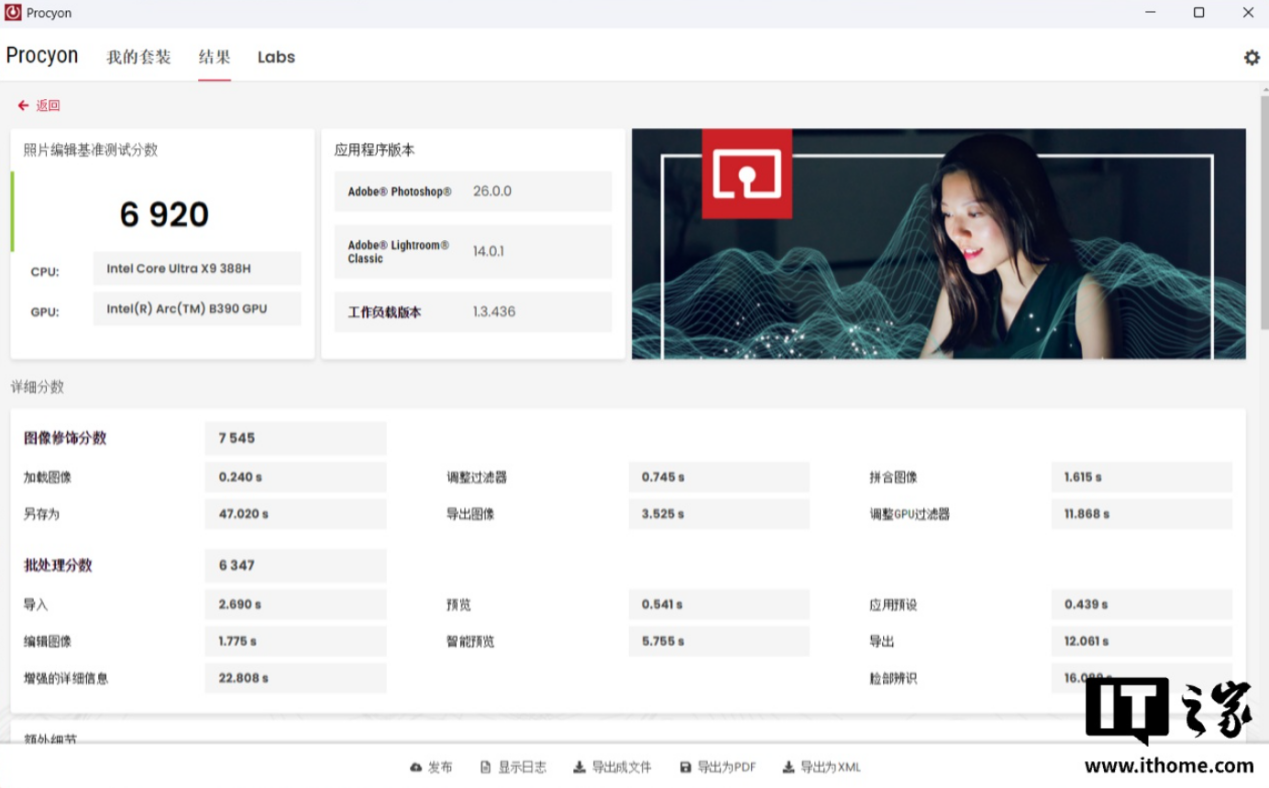Screen dimensions: 1269x788
Task: Click the photo editing benchmark banner image
Action: pyautogui.click(x=938, y=243)
